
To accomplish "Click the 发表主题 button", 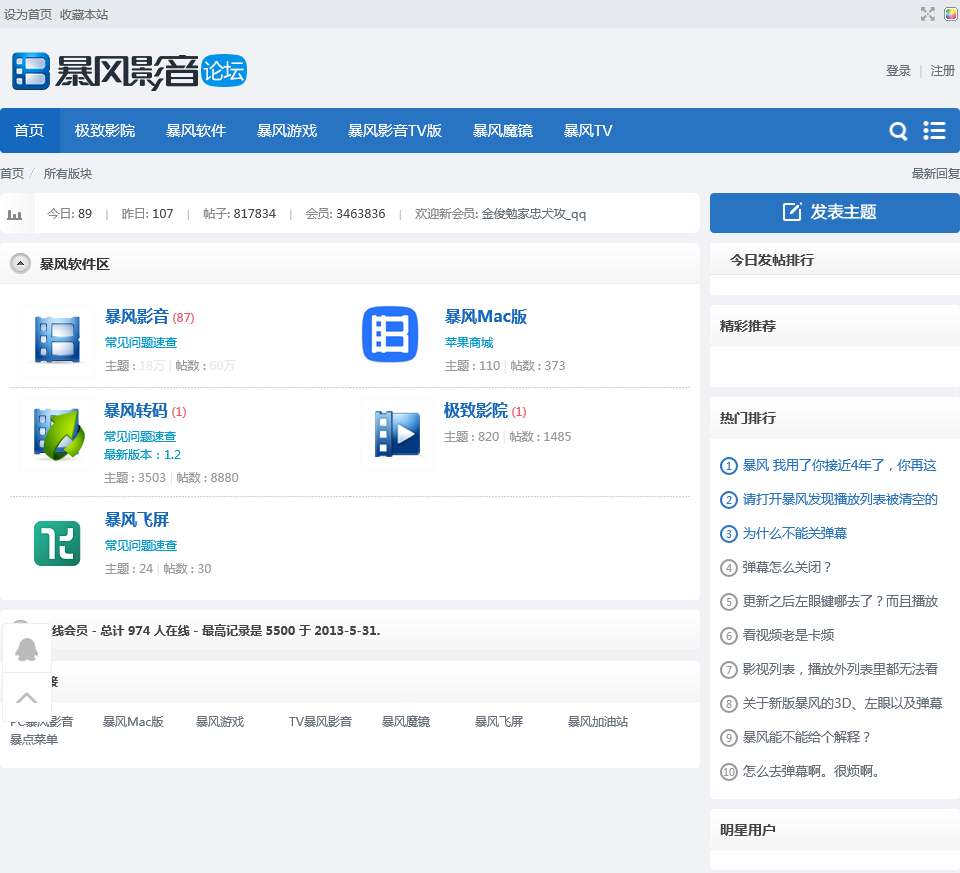I will click(x=834, y=212).
